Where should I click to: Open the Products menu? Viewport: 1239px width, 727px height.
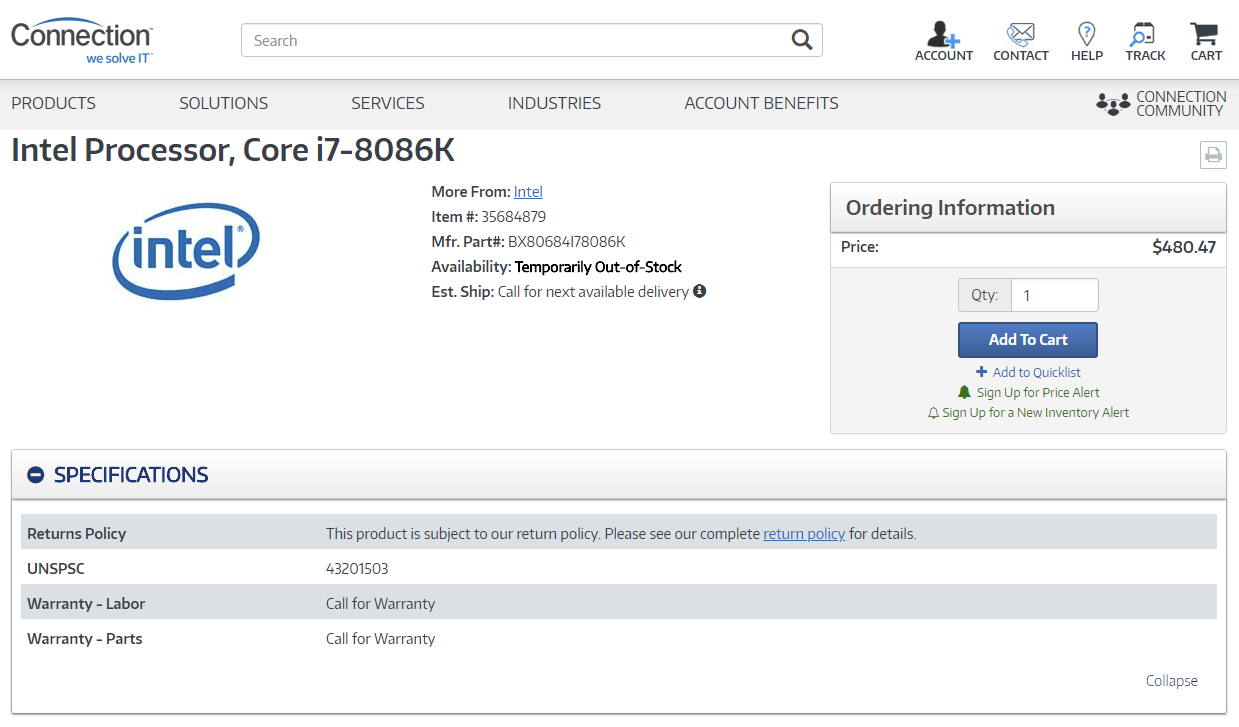pos(53,103)
